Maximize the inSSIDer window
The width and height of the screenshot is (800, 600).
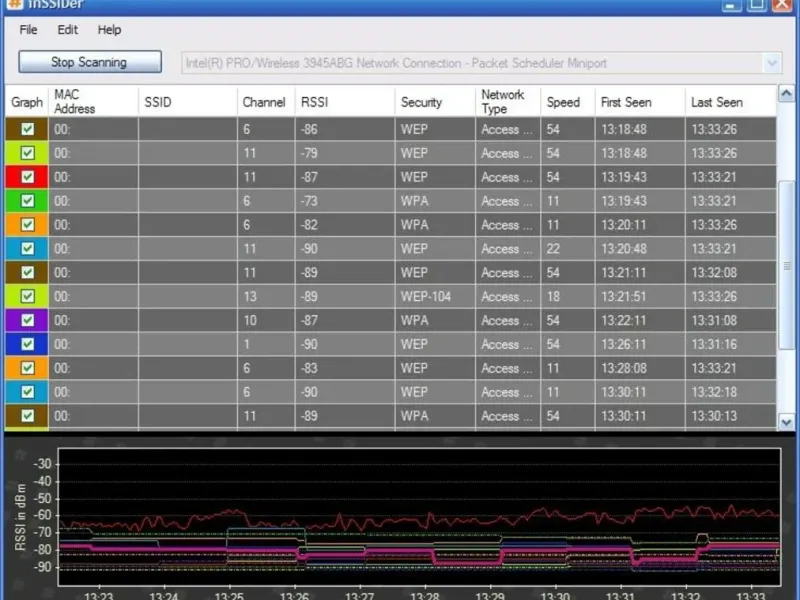756,4
